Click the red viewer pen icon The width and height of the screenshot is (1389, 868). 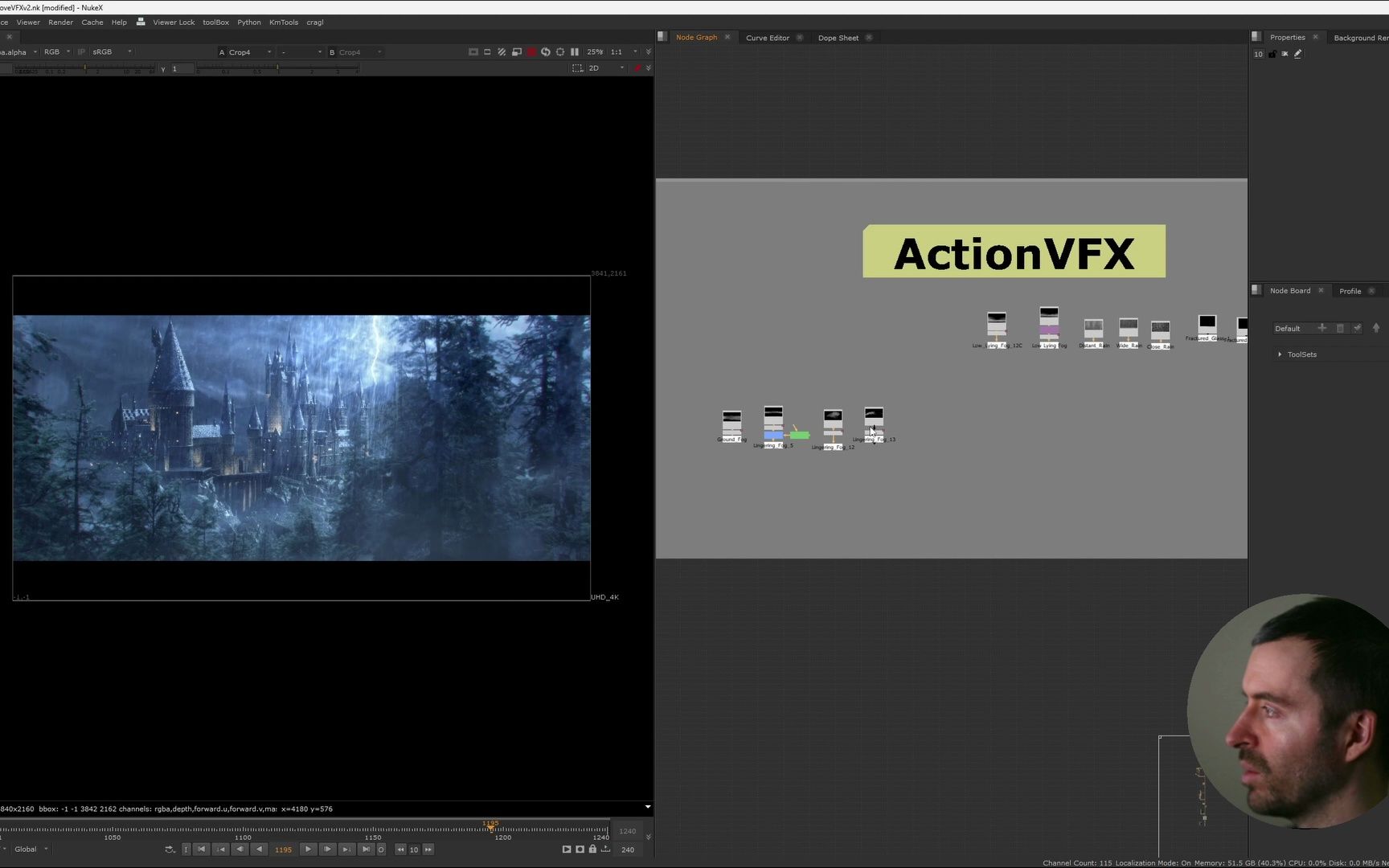click(x=637, y=68)
